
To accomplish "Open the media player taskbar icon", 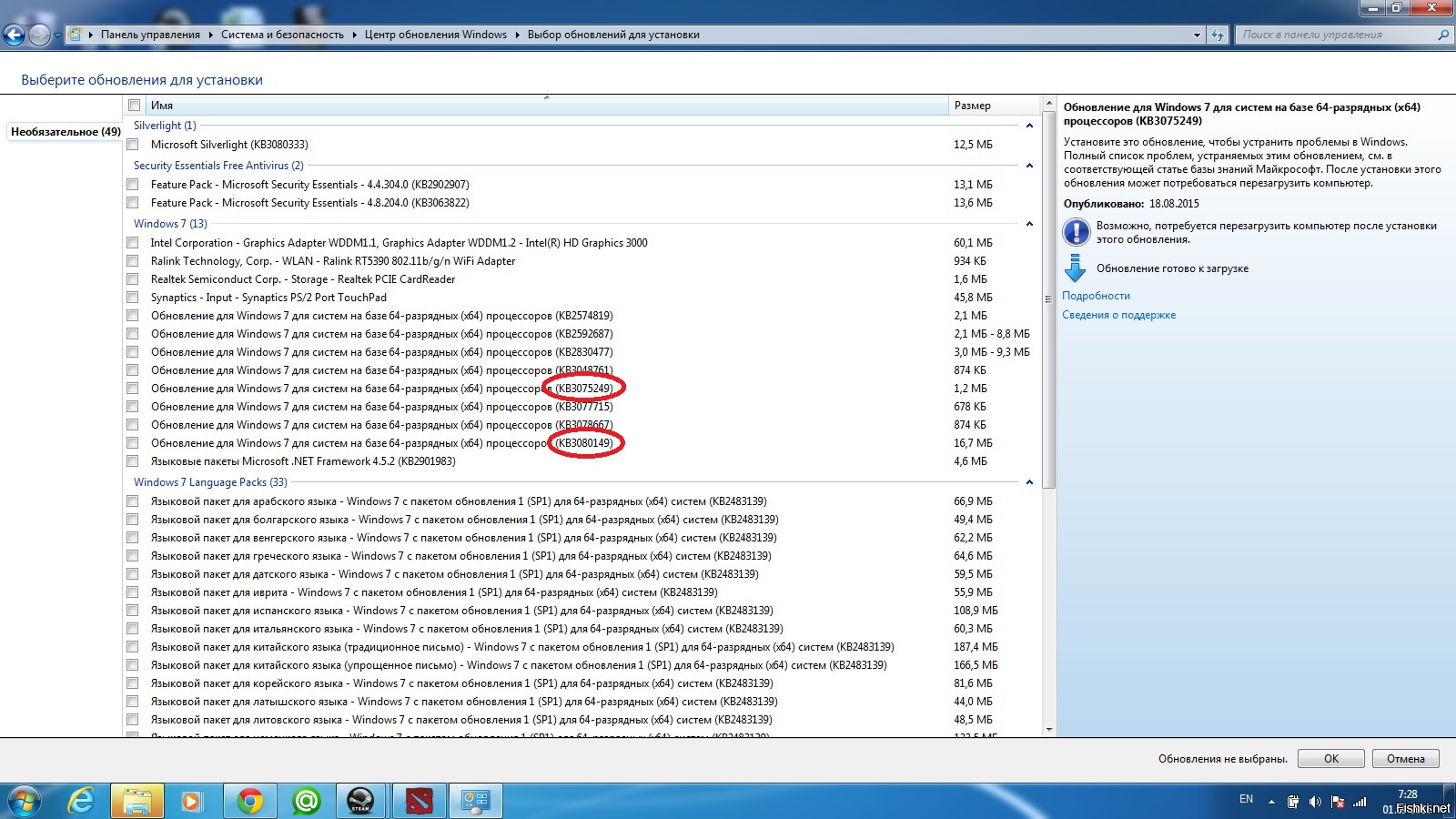I will tap(191, 801).
